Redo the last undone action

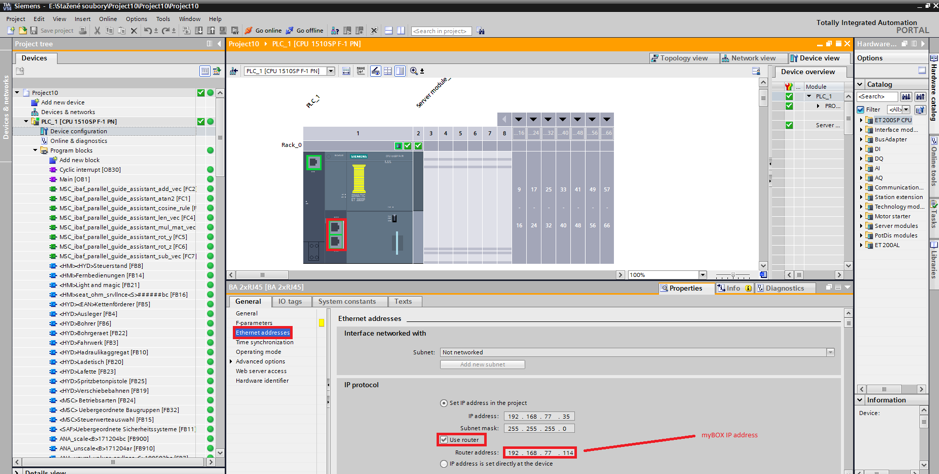tap(165, 30)
